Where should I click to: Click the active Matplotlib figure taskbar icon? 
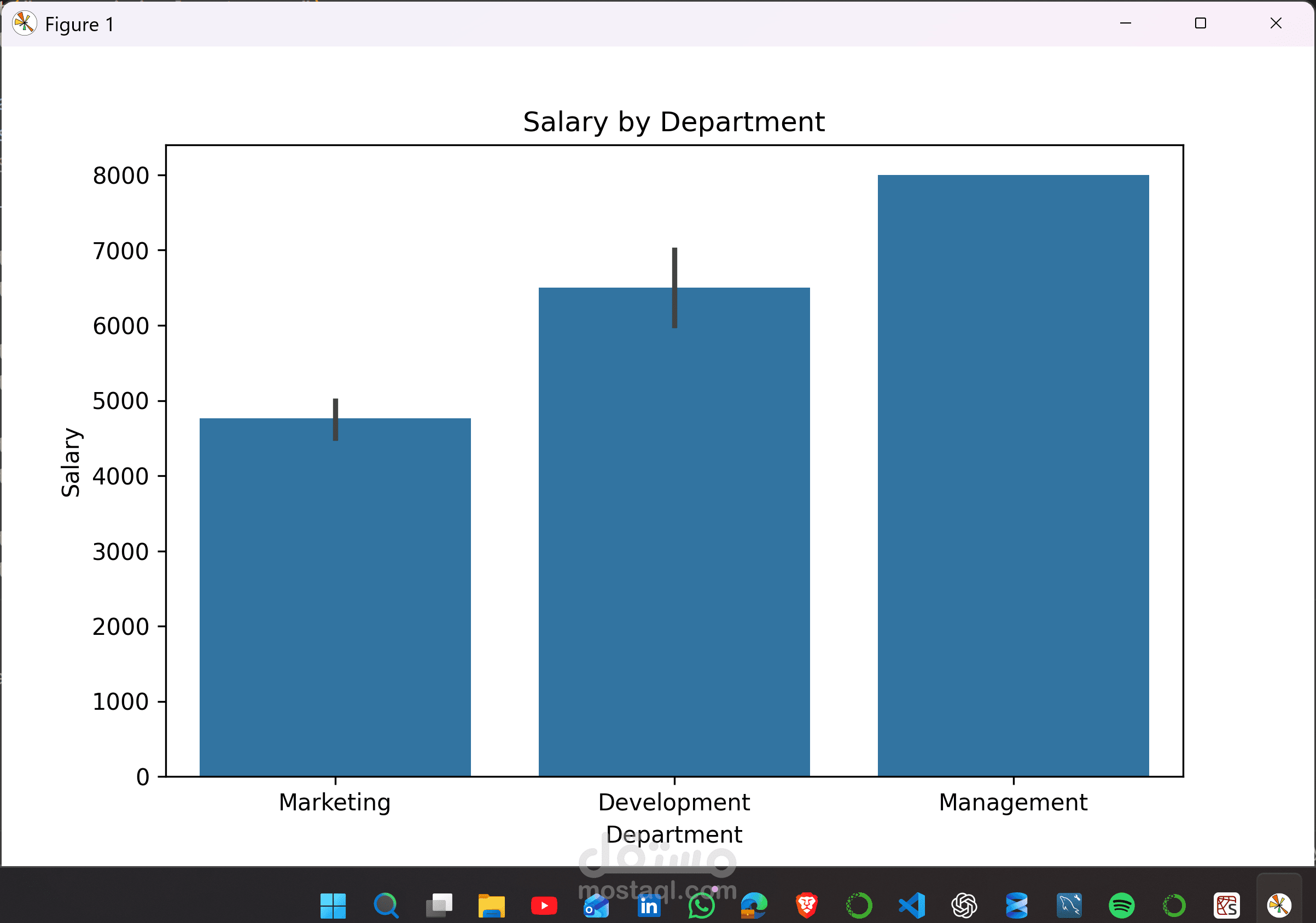pyautogui.click(x=1279, y=906)
